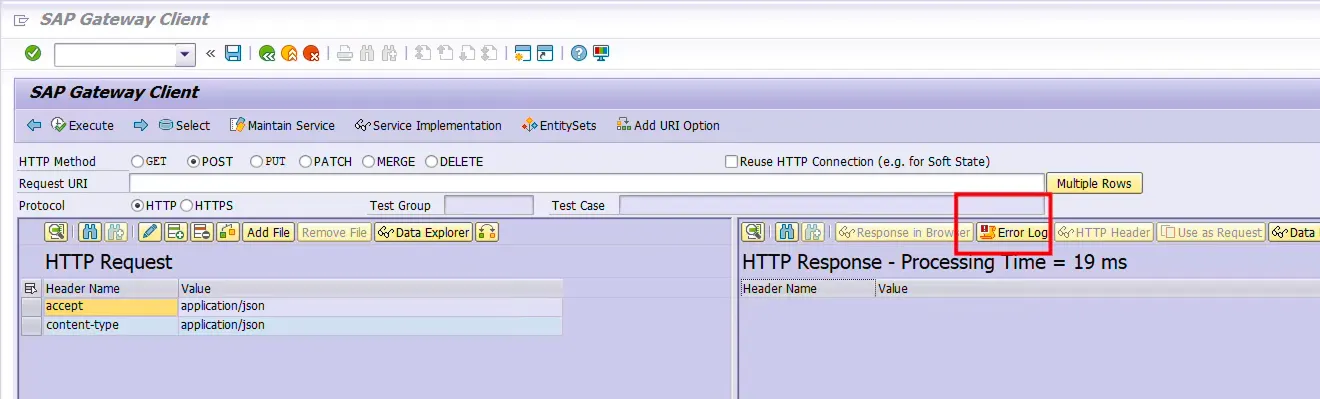The image size is (1320, 399).
Task: Open the Error Log
Action: tap(1014, 232)
